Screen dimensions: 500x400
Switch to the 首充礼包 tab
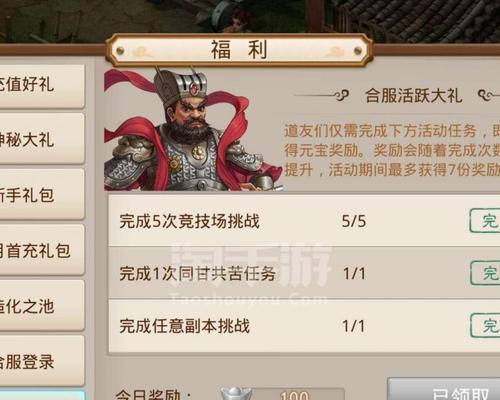[x=40, y=250]
